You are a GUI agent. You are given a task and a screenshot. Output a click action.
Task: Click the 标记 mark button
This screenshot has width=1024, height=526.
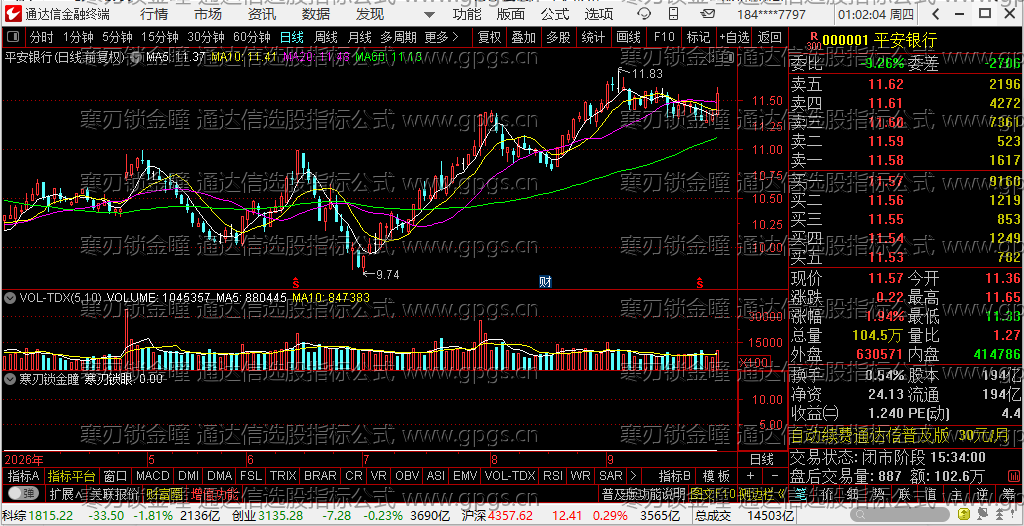pyautogui.click(x=698, y=37)
